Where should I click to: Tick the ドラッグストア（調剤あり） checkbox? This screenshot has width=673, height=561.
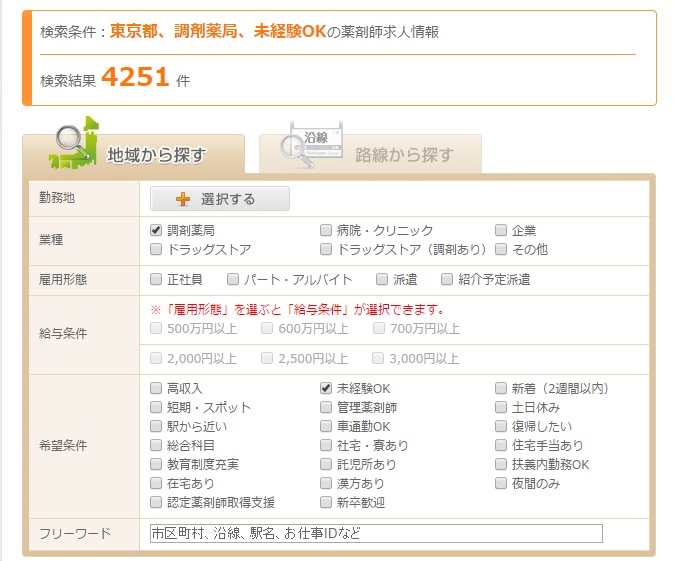point(326,249)
